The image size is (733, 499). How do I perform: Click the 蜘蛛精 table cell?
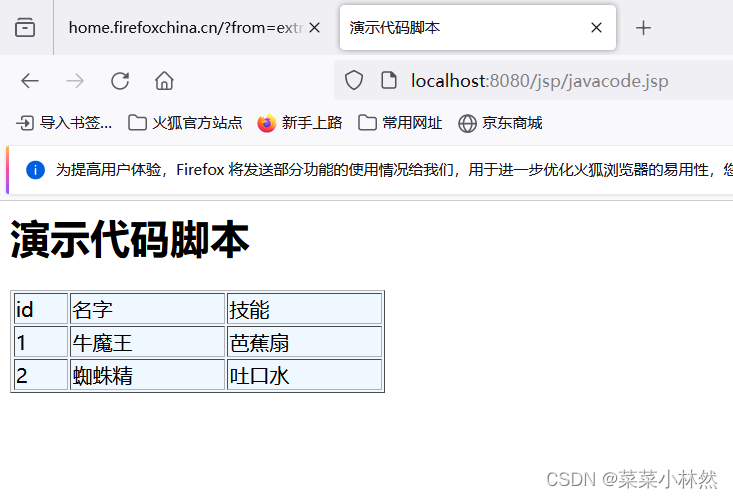pyautogui.click(x=148, y=375)
